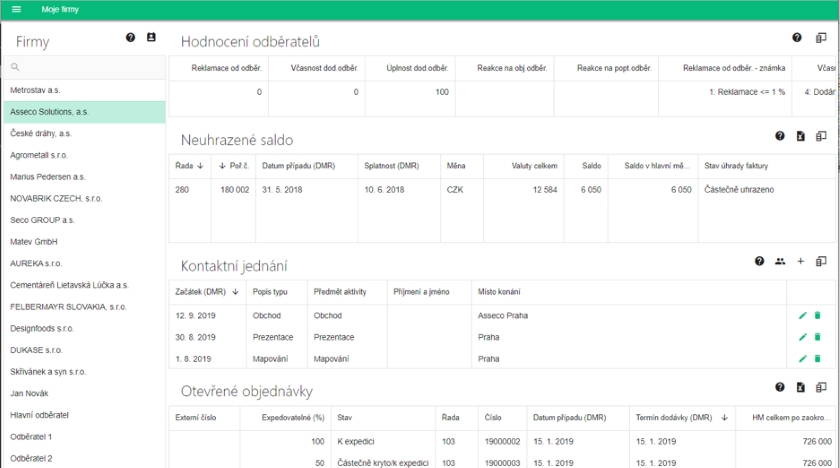Select Agrometall s.r.o. company
840x468 pixels.
click(85, 155)
